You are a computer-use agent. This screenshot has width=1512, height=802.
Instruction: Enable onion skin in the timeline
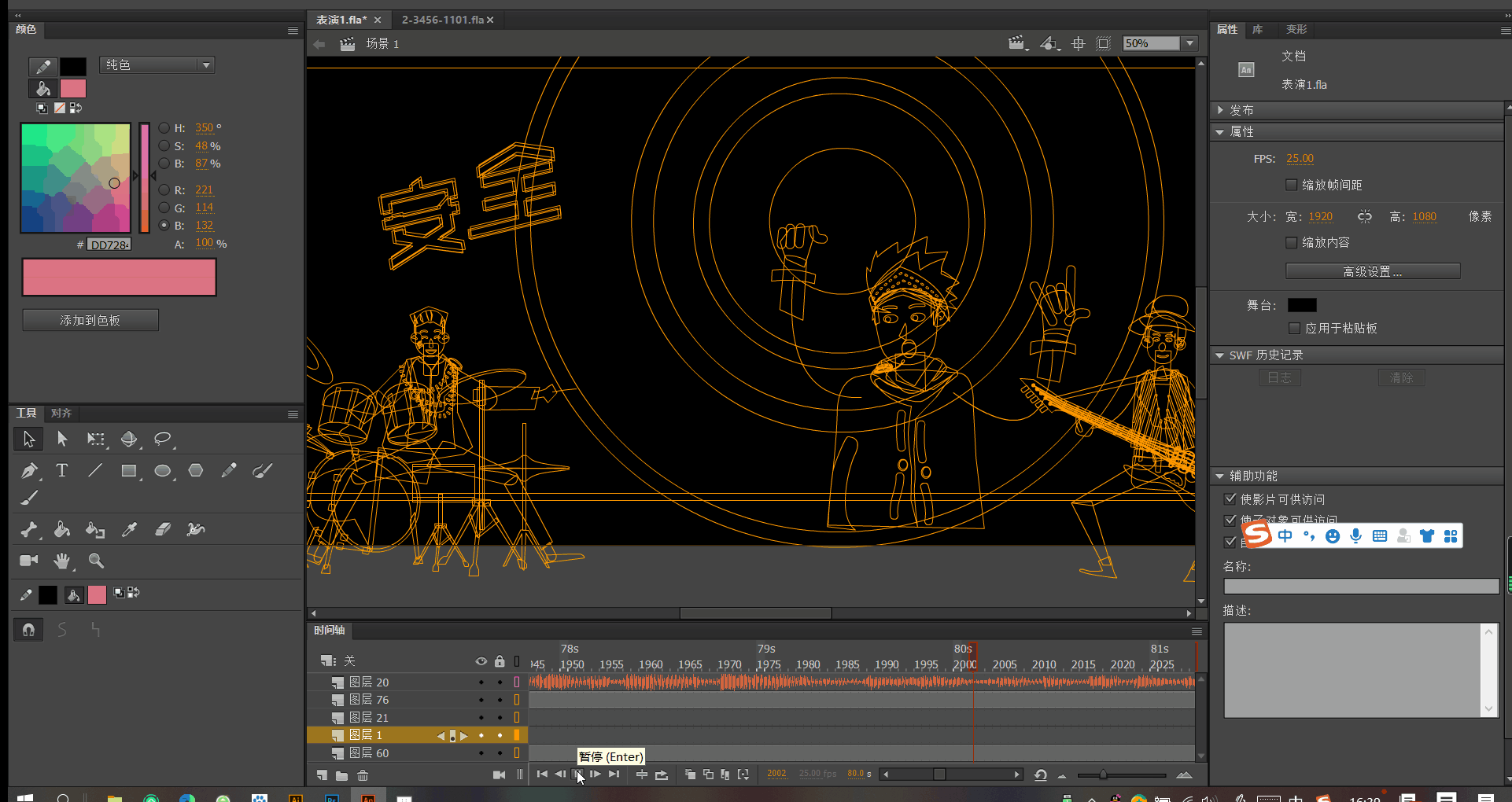click(x=690, y=774)
